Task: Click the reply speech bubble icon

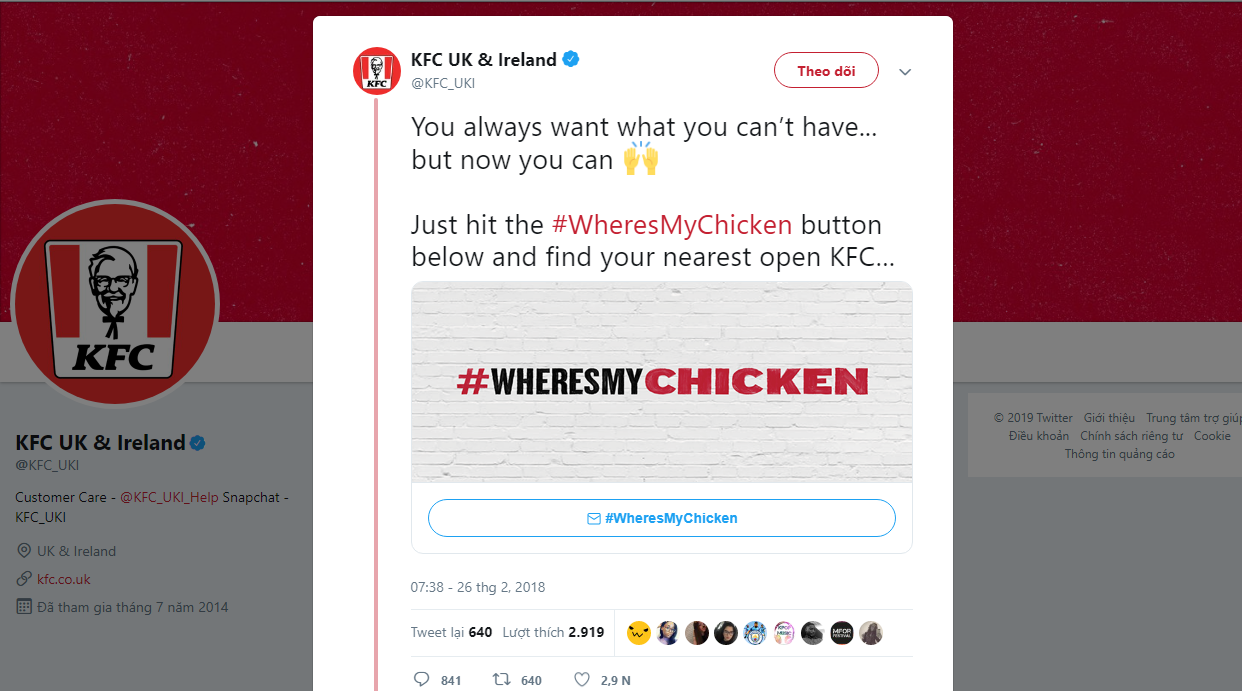Action: click(422, 680)
